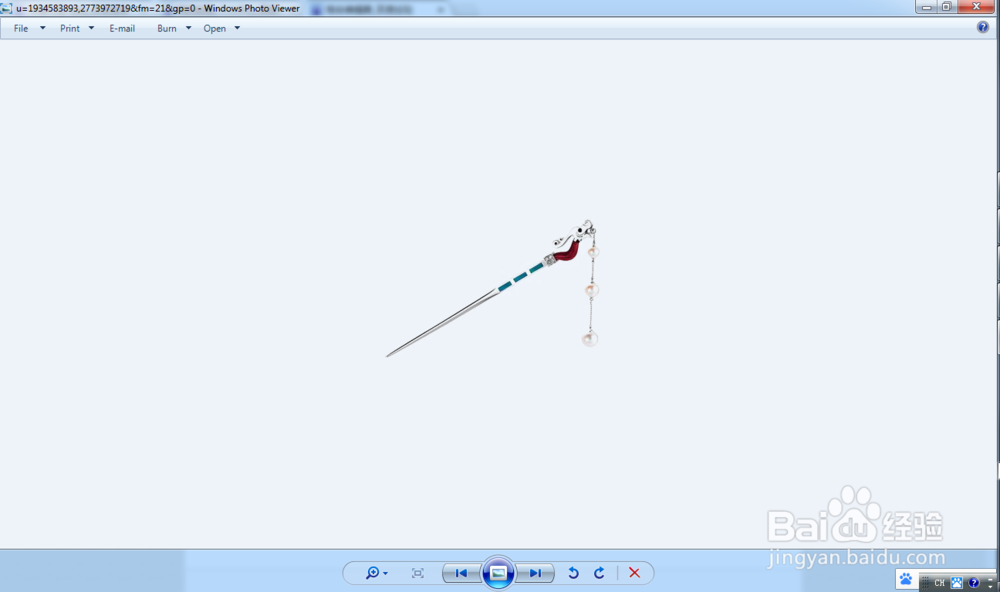Viewport: 1000px width, 592px height.
Task: Expand the zoom magnifier dropdown arrow
Action: pyautogui.click(x=385, y=574)
